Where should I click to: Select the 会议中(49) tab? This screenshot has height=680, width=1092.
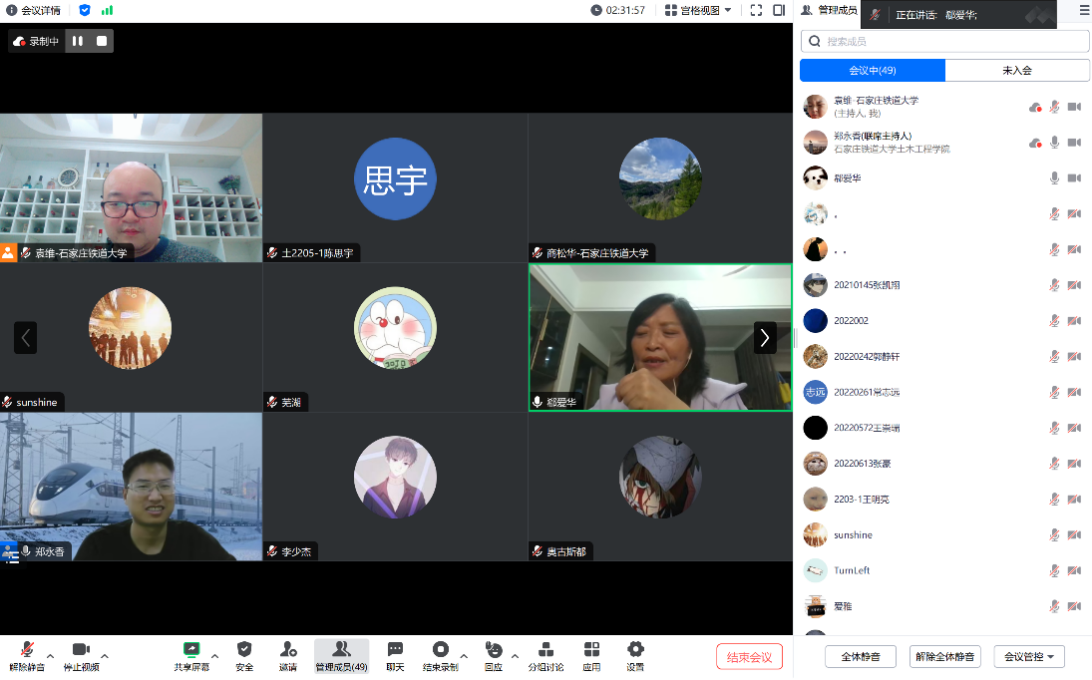[x=872, y=71]
